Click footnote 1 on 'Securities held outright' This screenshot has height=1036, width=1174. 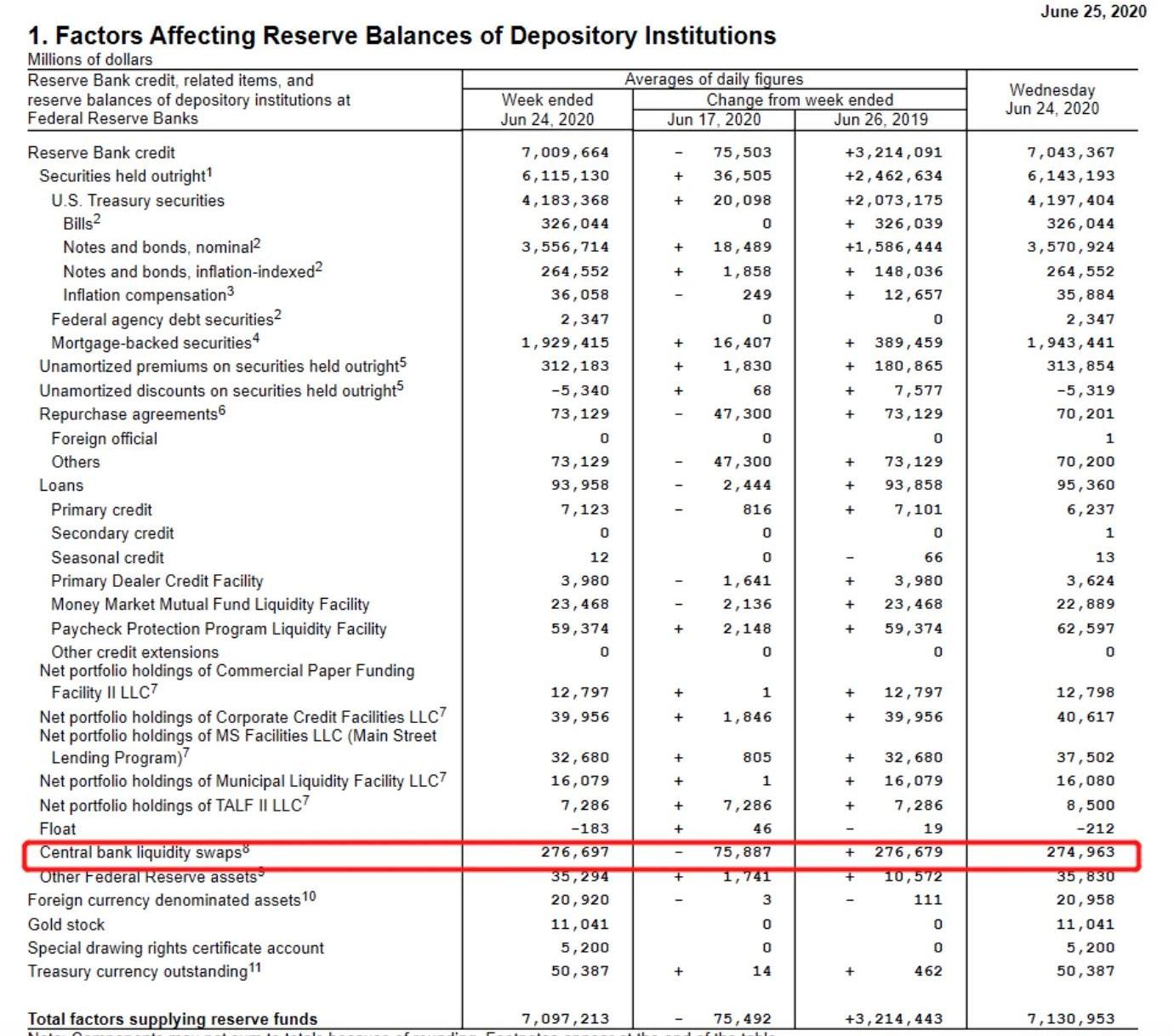209,173
